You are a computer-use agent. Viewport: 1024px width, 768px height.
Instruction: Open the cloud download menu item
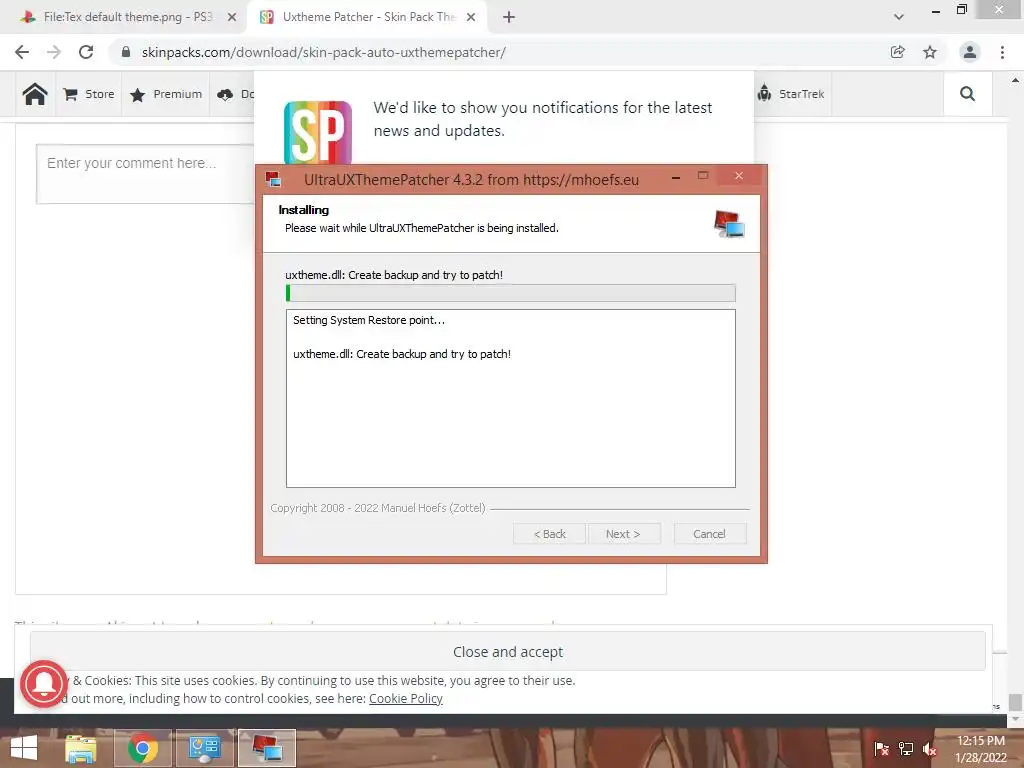click(x=234, y=94)
